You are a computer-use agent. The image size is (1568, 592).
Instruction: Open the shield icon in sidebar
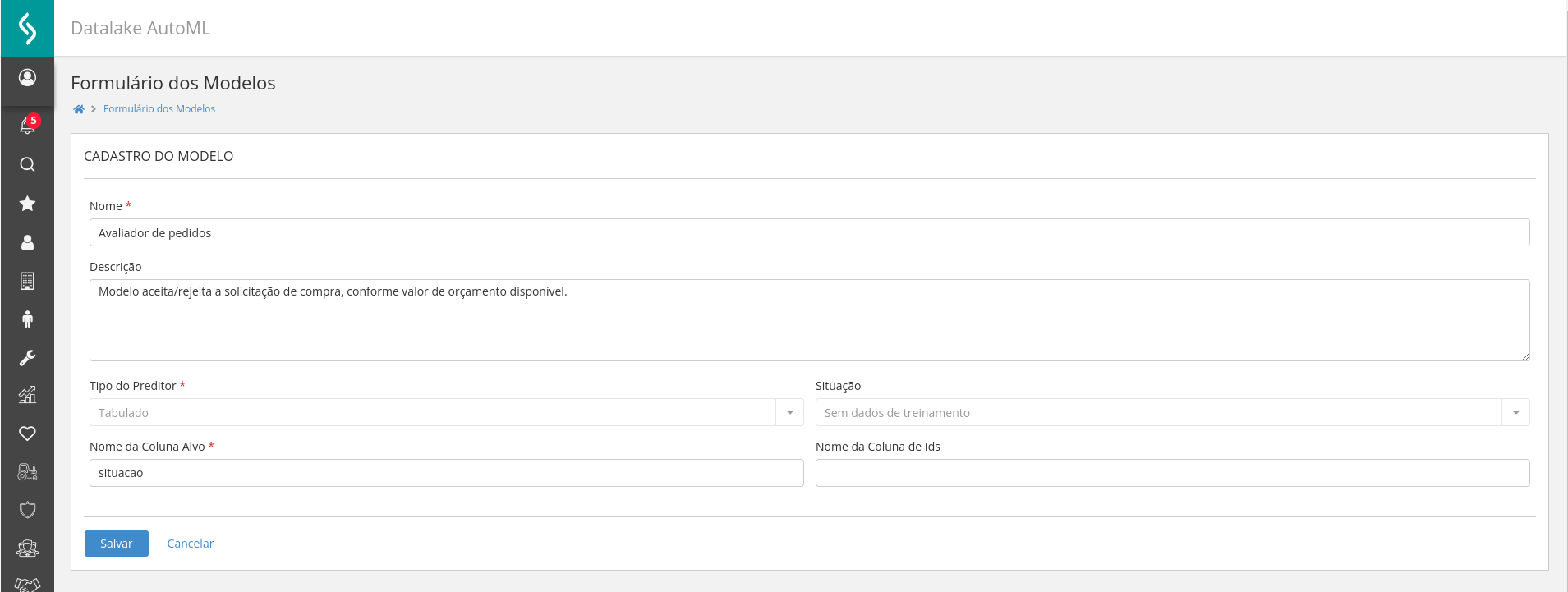point(27,510)
